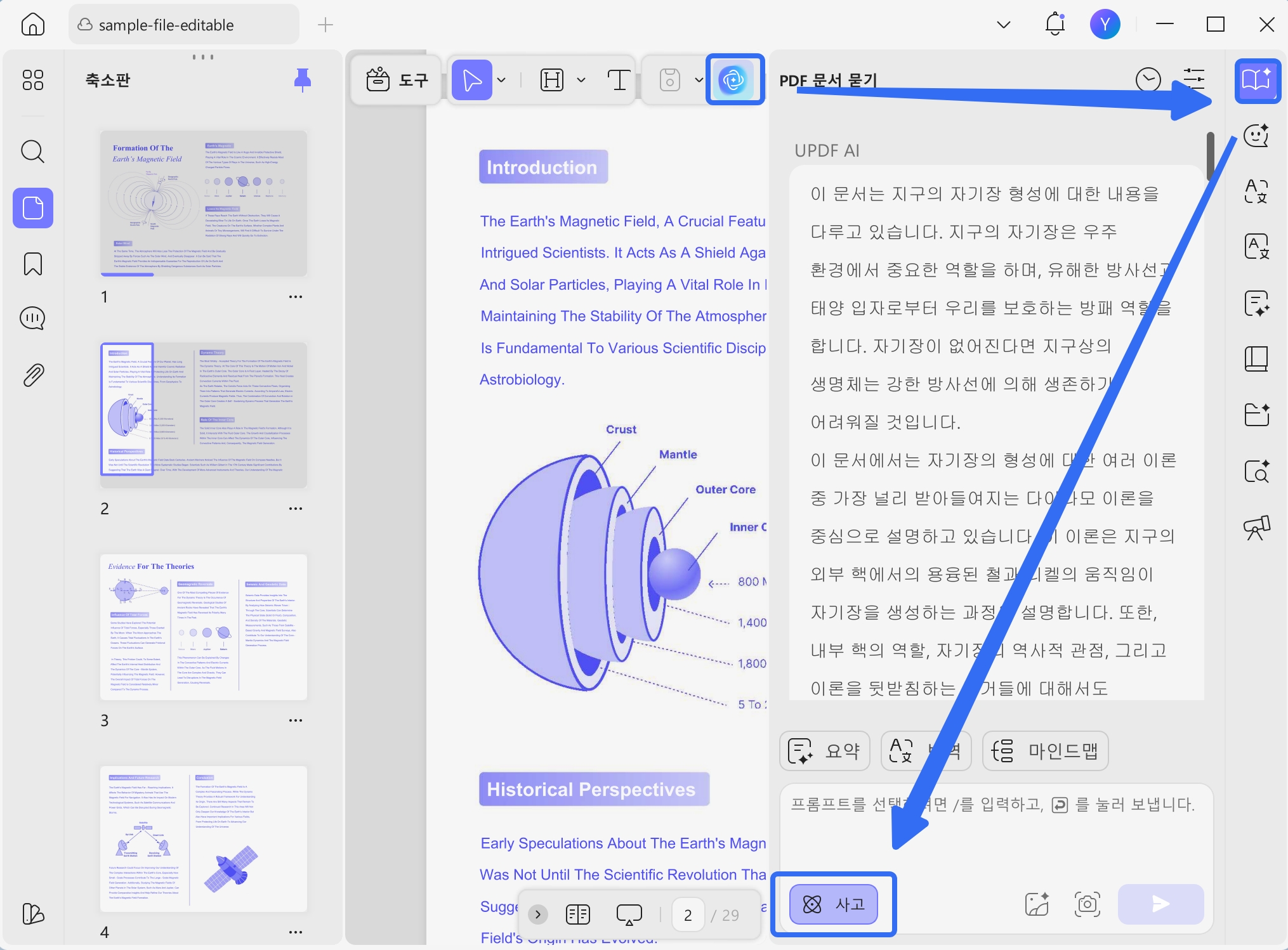Select the text edit T tool
1288x950 pixels.
pyautogui.click(x=618, y=80)
